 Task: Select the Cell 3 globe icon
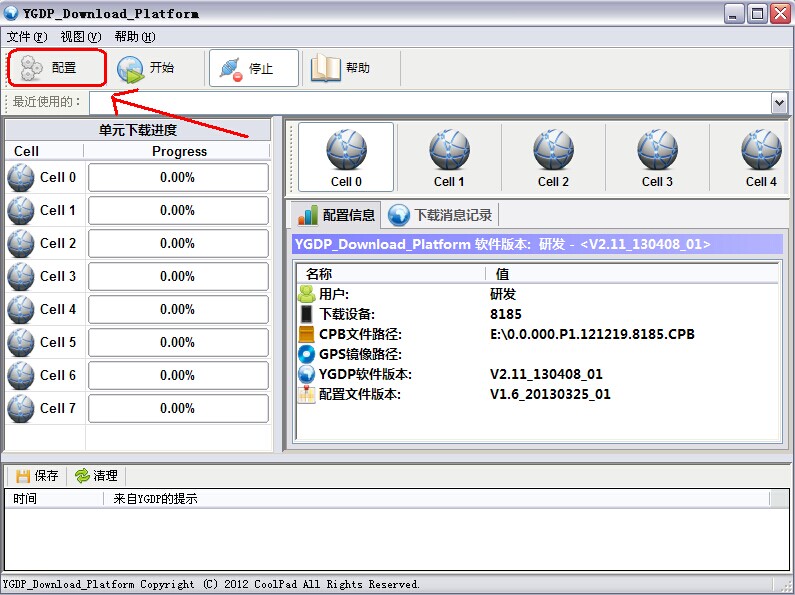tap(657, 151)
